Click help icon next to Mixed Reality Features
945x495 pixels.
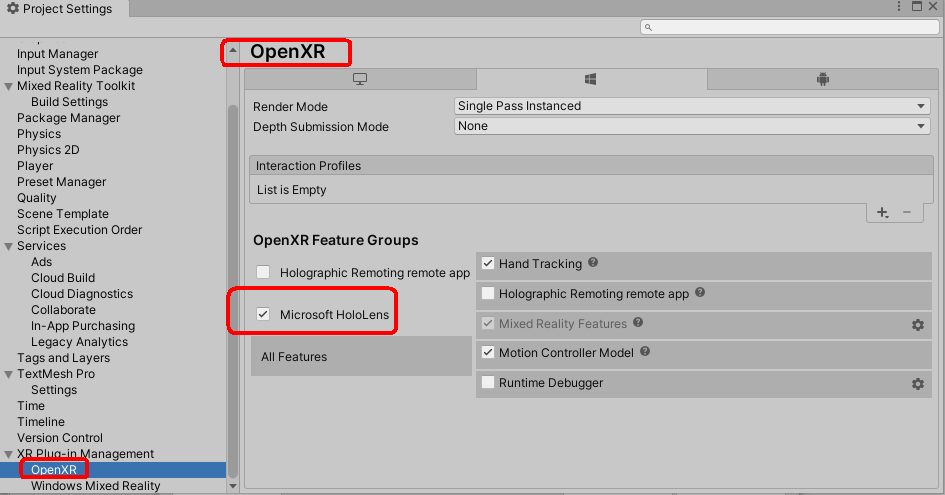tap(638, 323)
